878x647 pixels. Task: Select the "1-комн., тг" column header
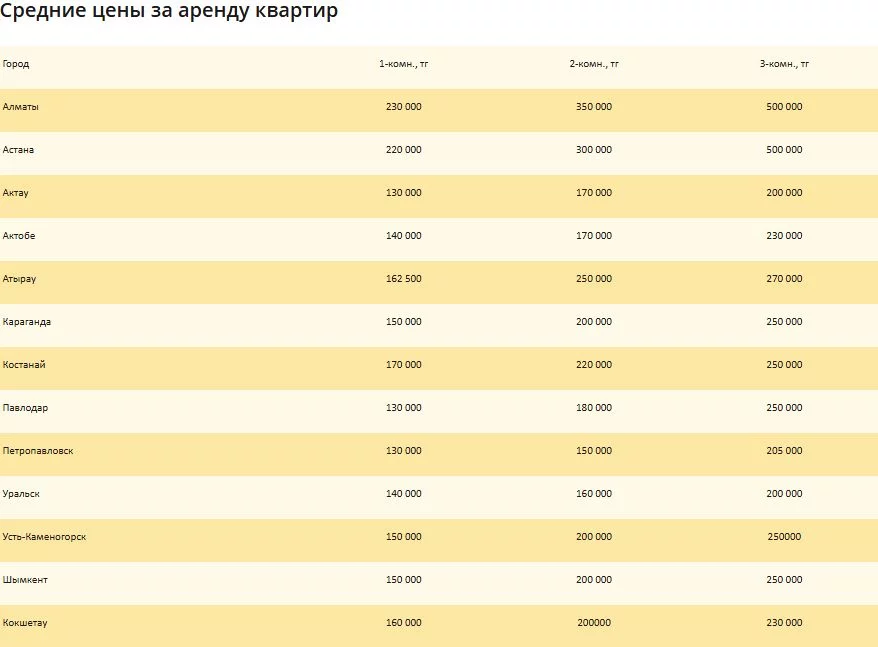(x=403, y=64)
